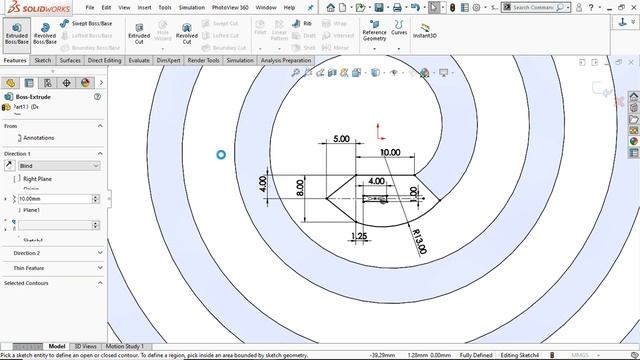Click the Open document icon
640x360 pixels.
(x=360, y=7)
